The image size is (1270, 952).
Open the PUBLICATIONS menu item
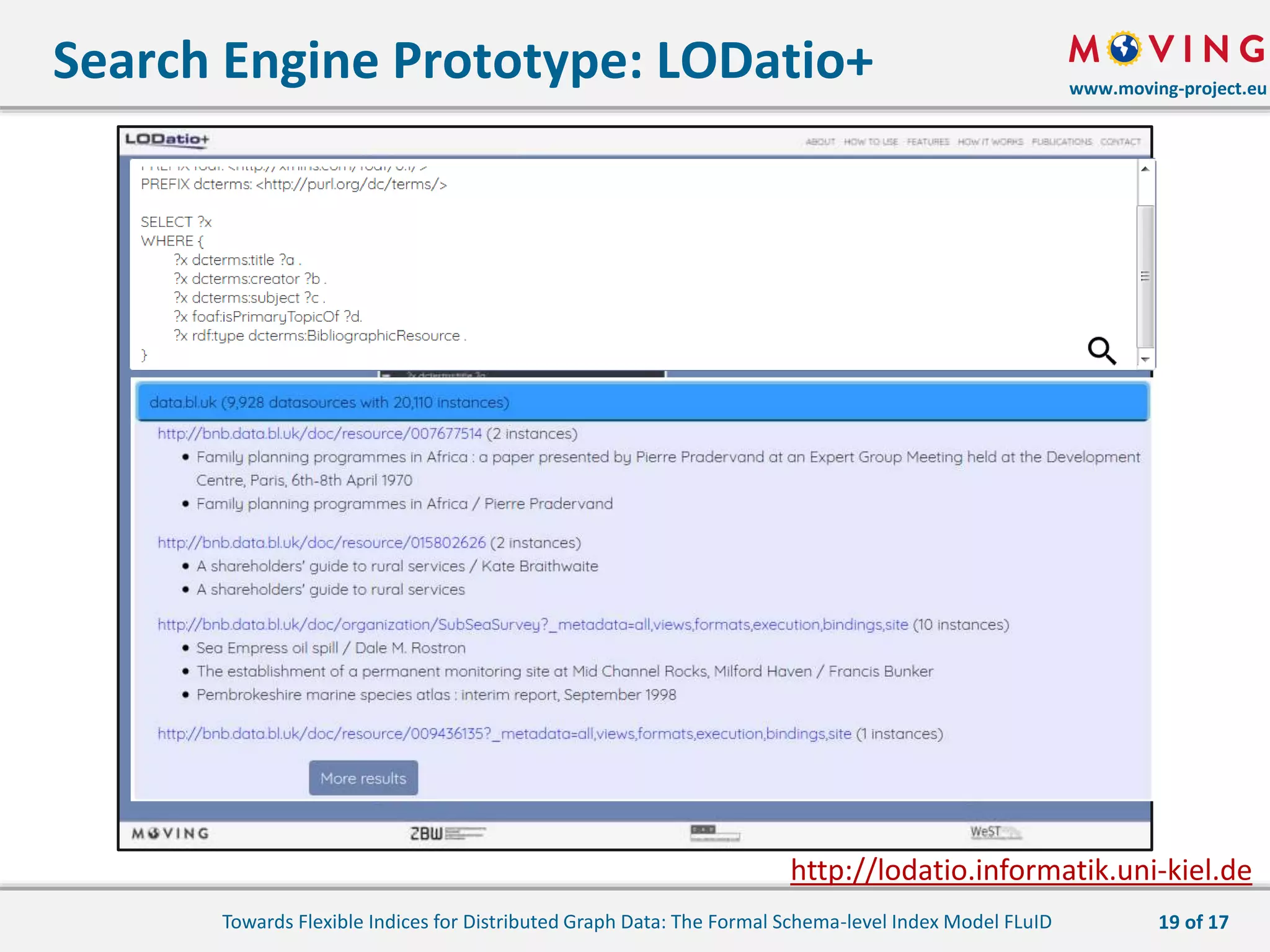click(x=1062, y=142)
